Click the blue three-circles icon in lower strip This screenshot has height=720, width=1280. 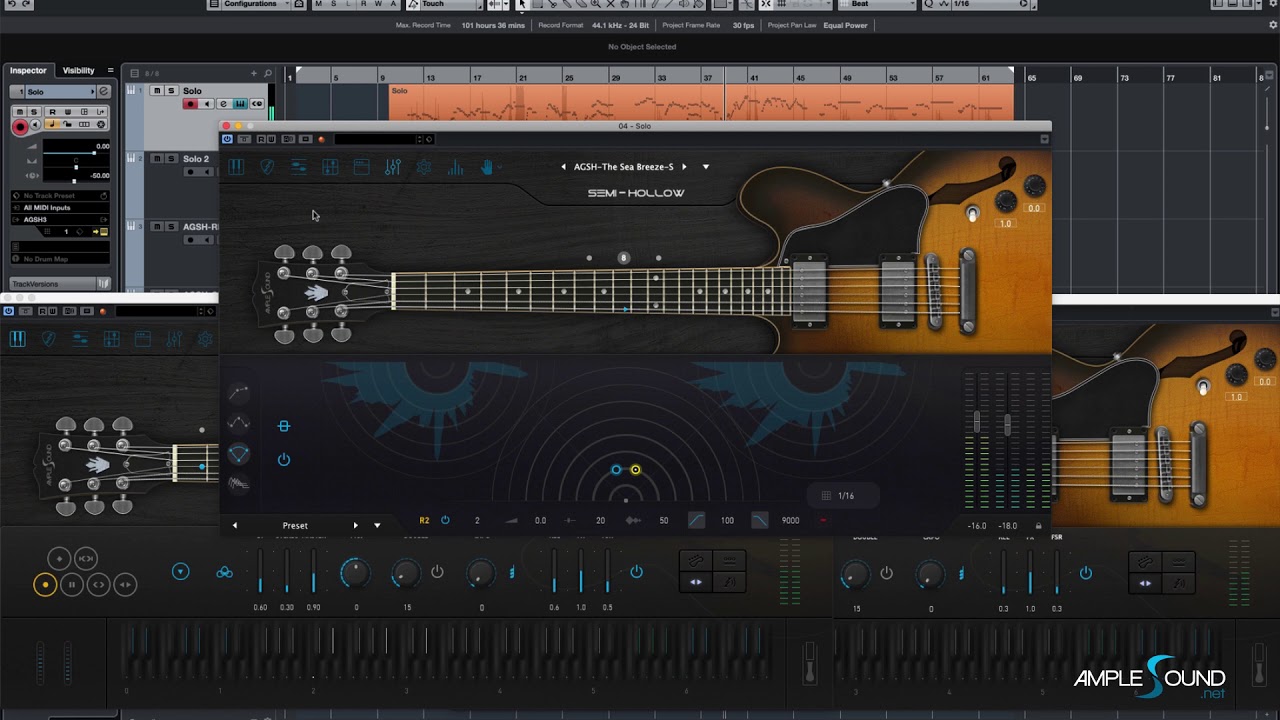pos(225,572)
